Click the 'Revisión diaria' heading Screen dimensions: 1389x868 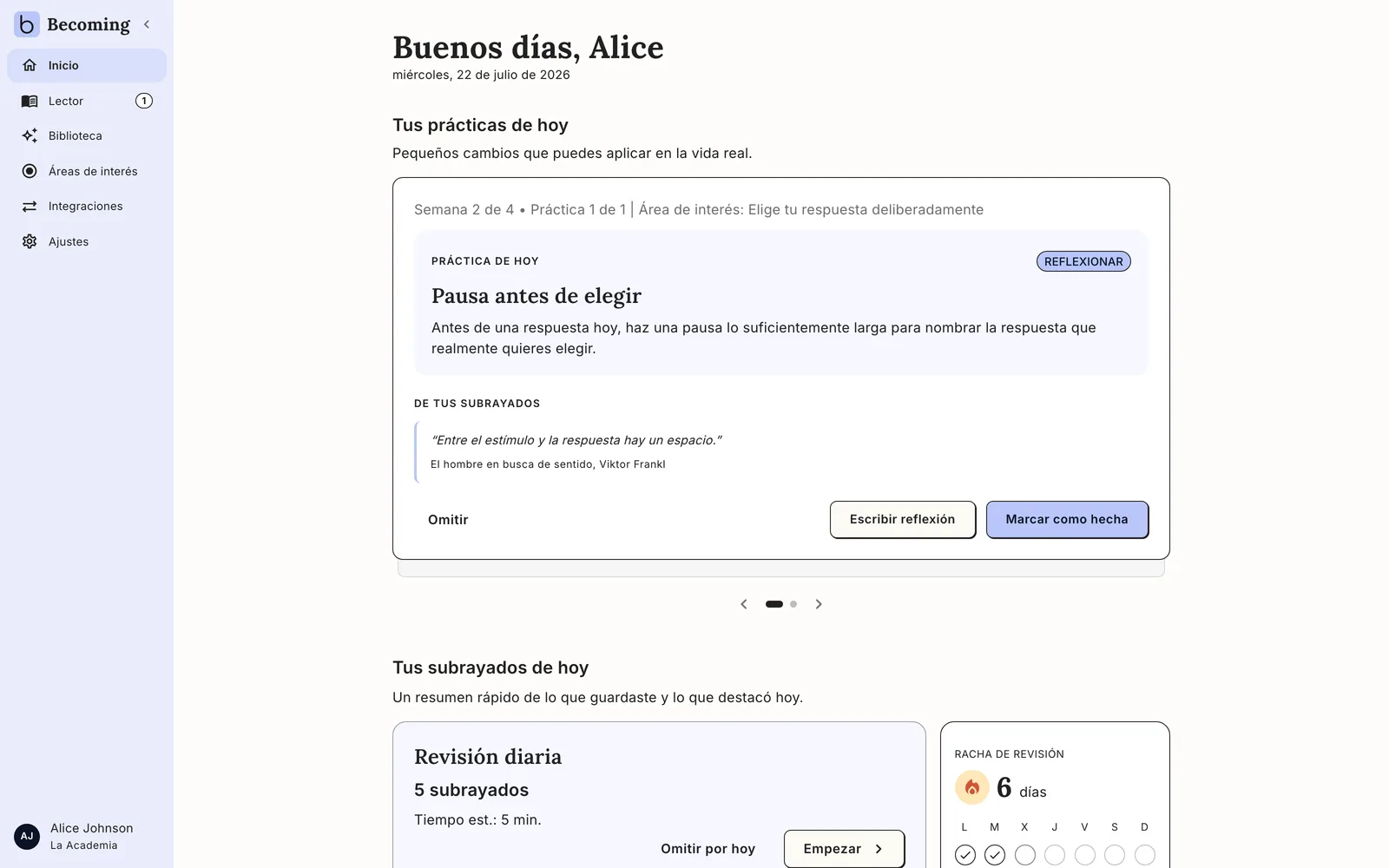point(488,757)
